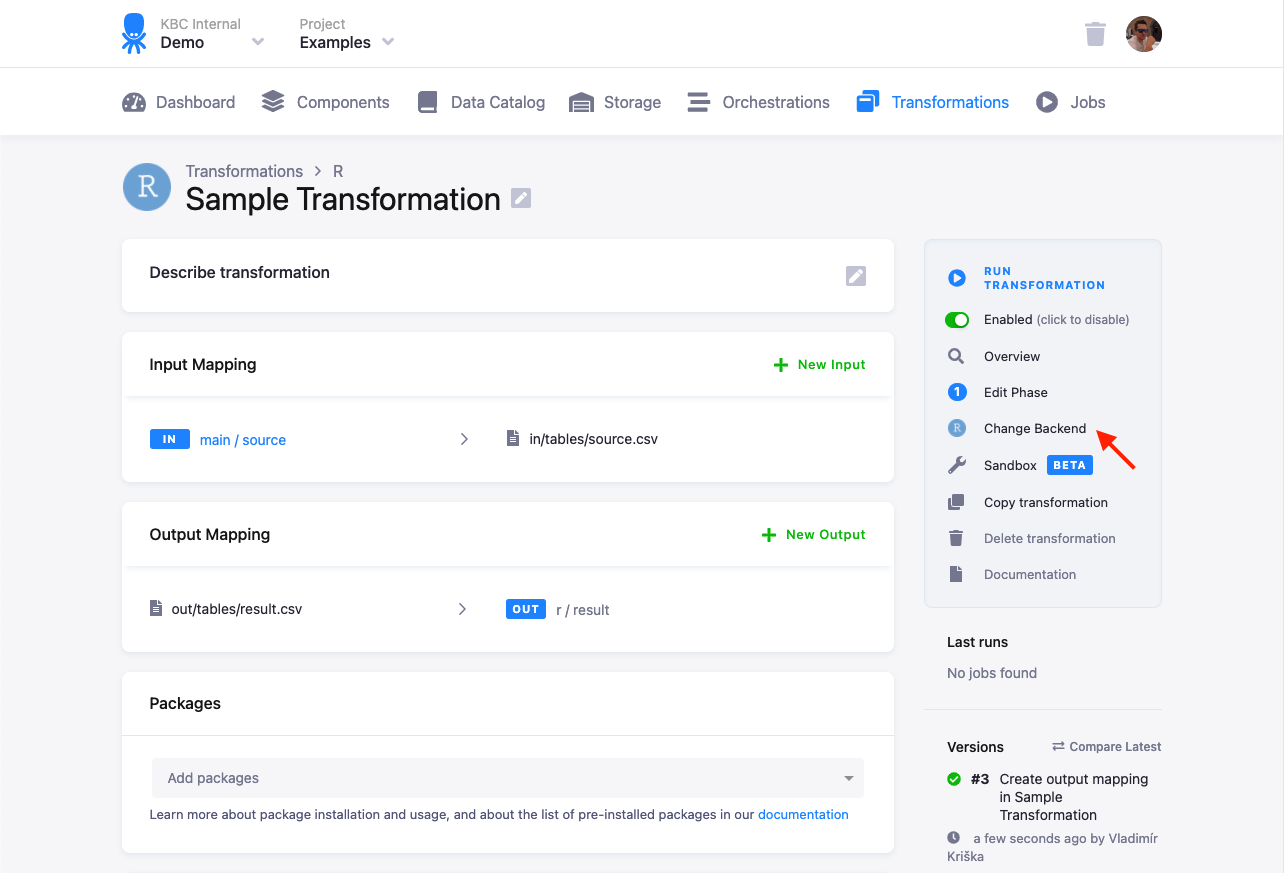
Task: Click the Storage warehouse icon
Action: [581, 102]
